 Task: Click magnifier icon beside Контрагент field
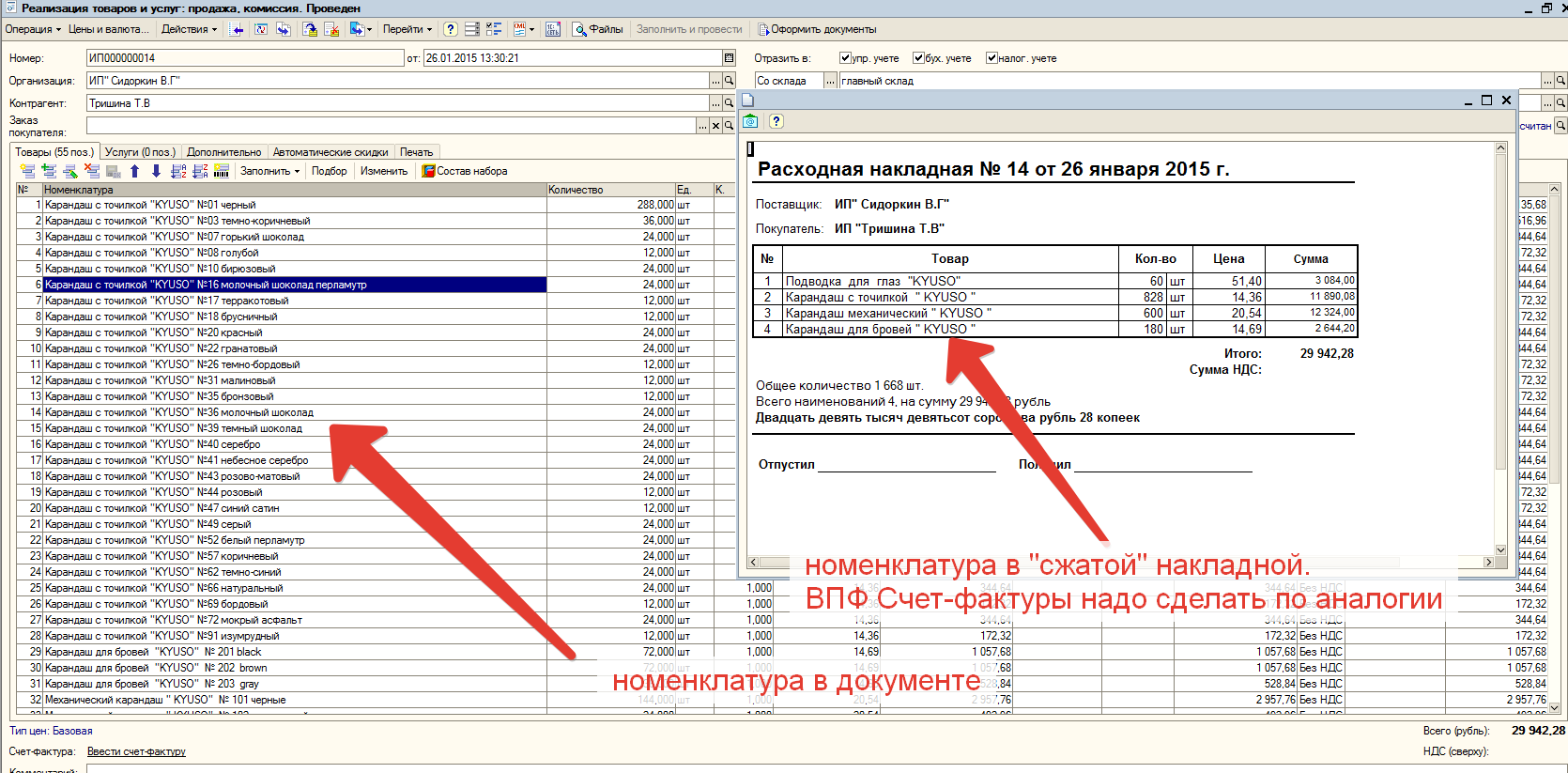coord(729,103)
